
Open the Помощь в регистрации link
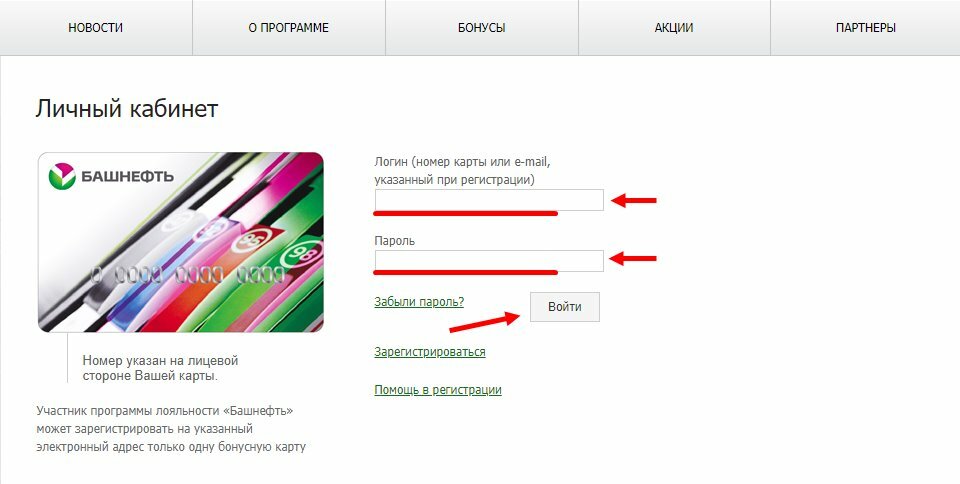click(438, 390)
